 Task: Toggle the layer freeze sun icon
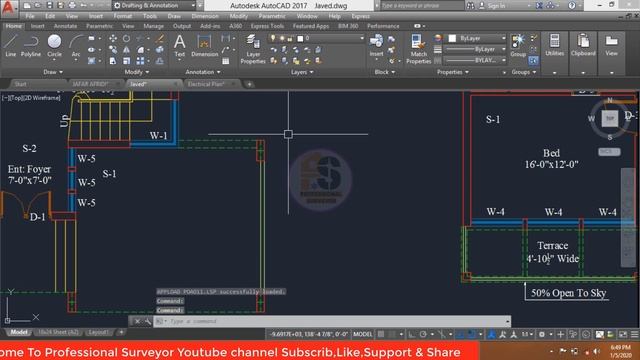[282, 38]
